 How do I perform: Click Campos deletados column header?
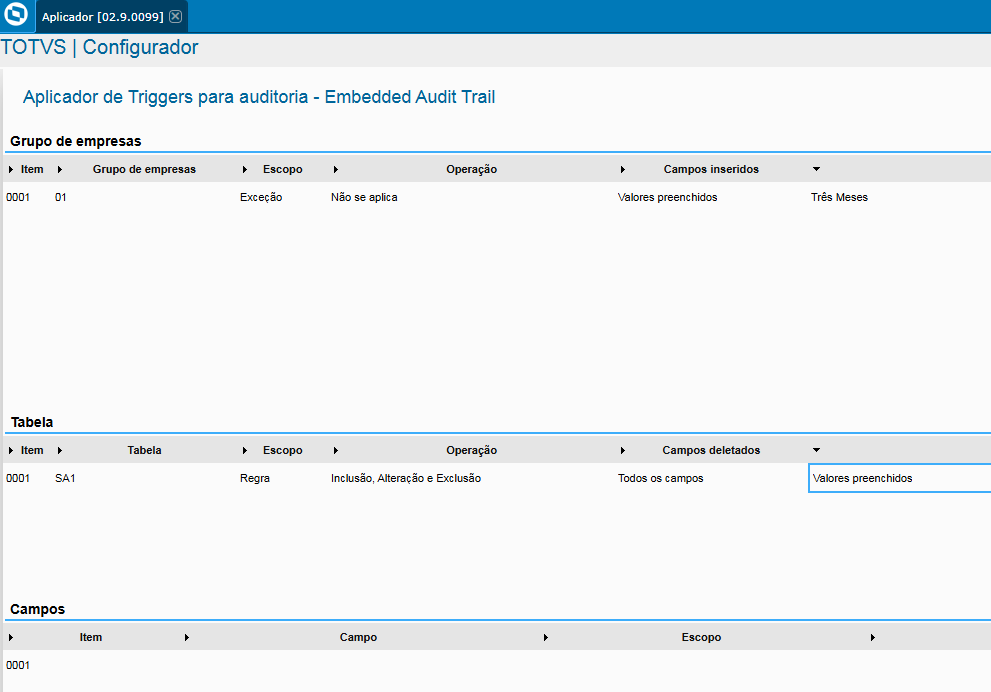[x=711, y=451]
